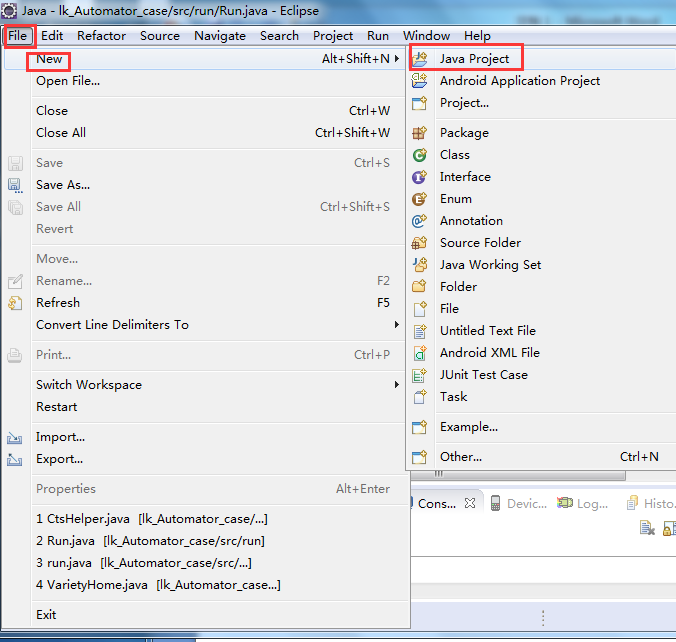Switch to the LogCat tab
The width and height of the screenshot is (676, 642).
click(x=582, y=504)
